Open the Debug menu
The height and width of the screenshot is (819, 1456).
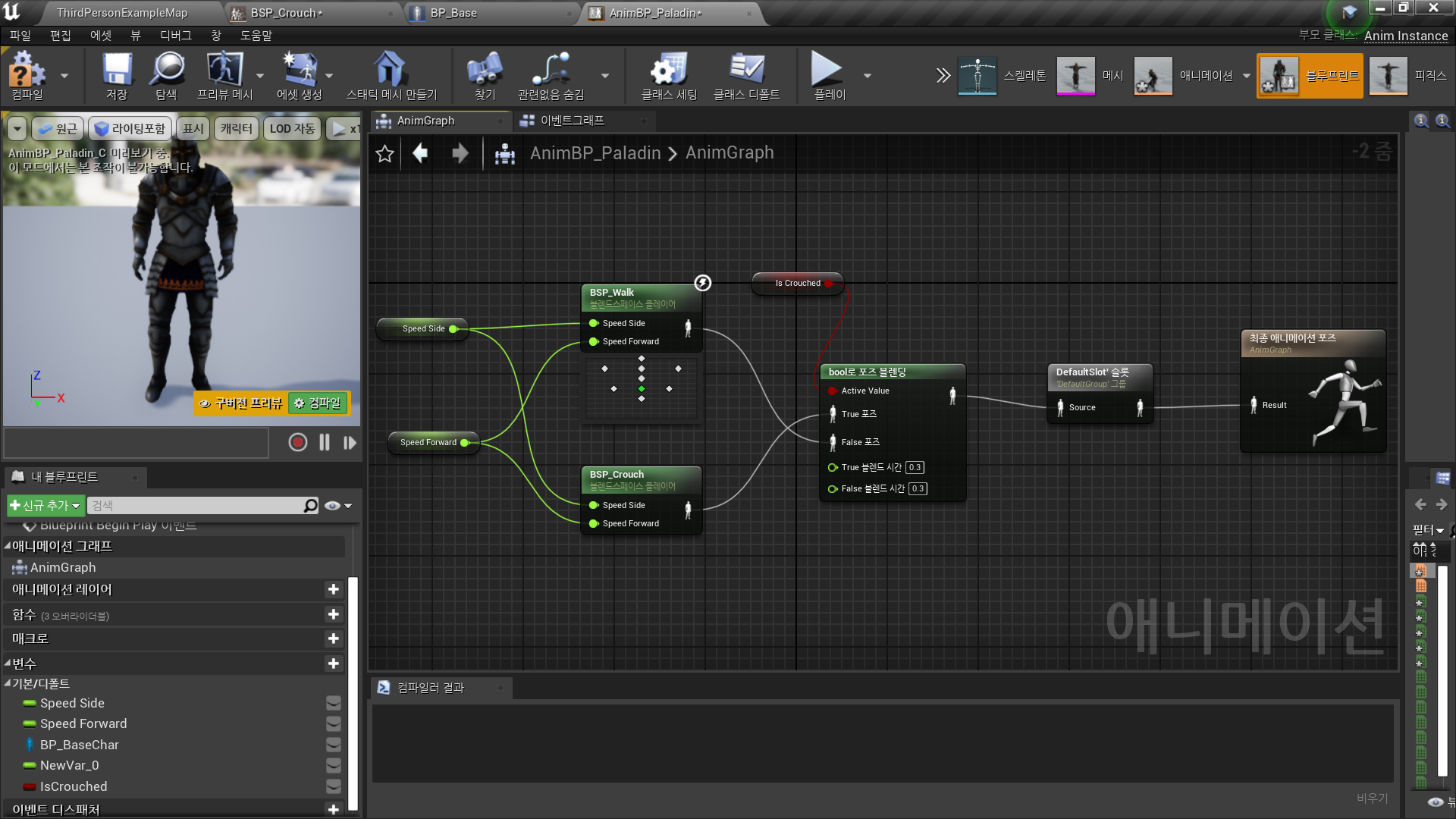pyautogui.click(x=175, y=36)
